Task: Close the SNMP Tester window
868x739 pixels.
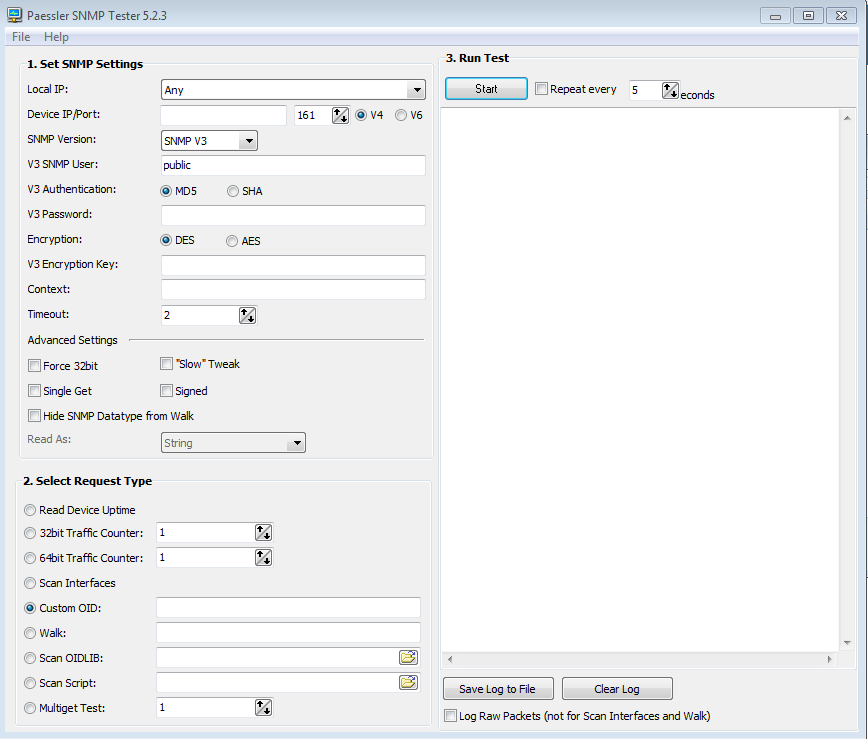Action: tap(841, 15)
